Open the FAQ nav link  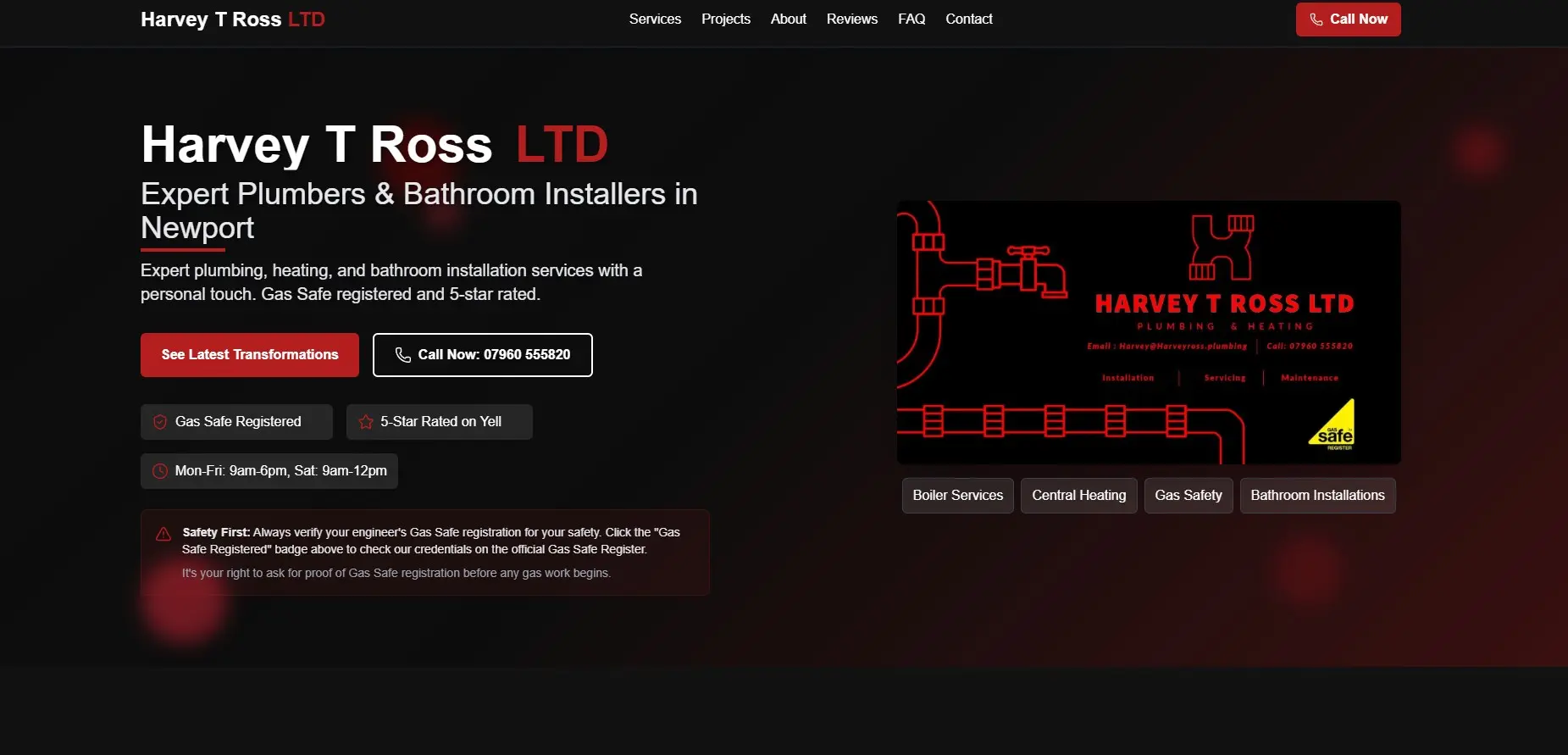click(911, 19)
